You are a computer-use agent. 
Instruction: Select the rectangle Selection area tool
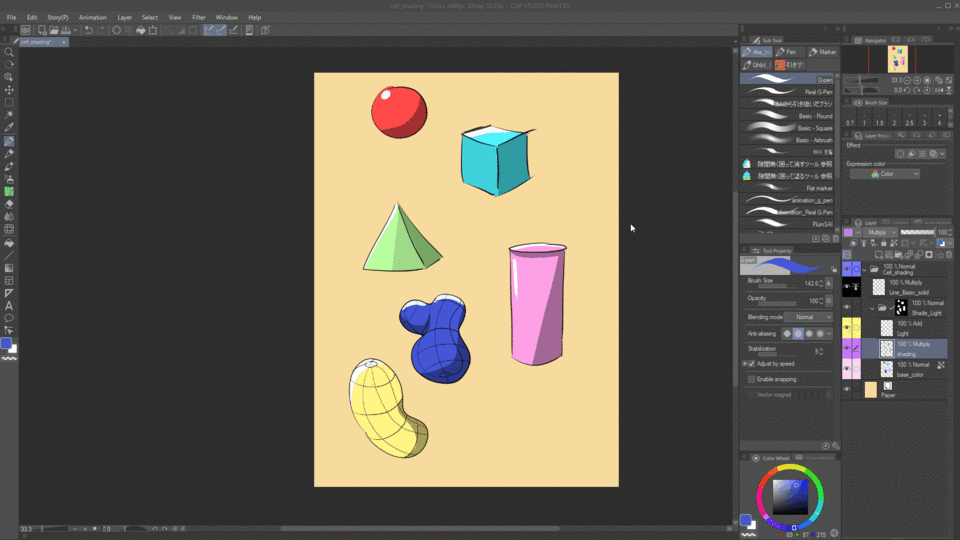point(9,103)
